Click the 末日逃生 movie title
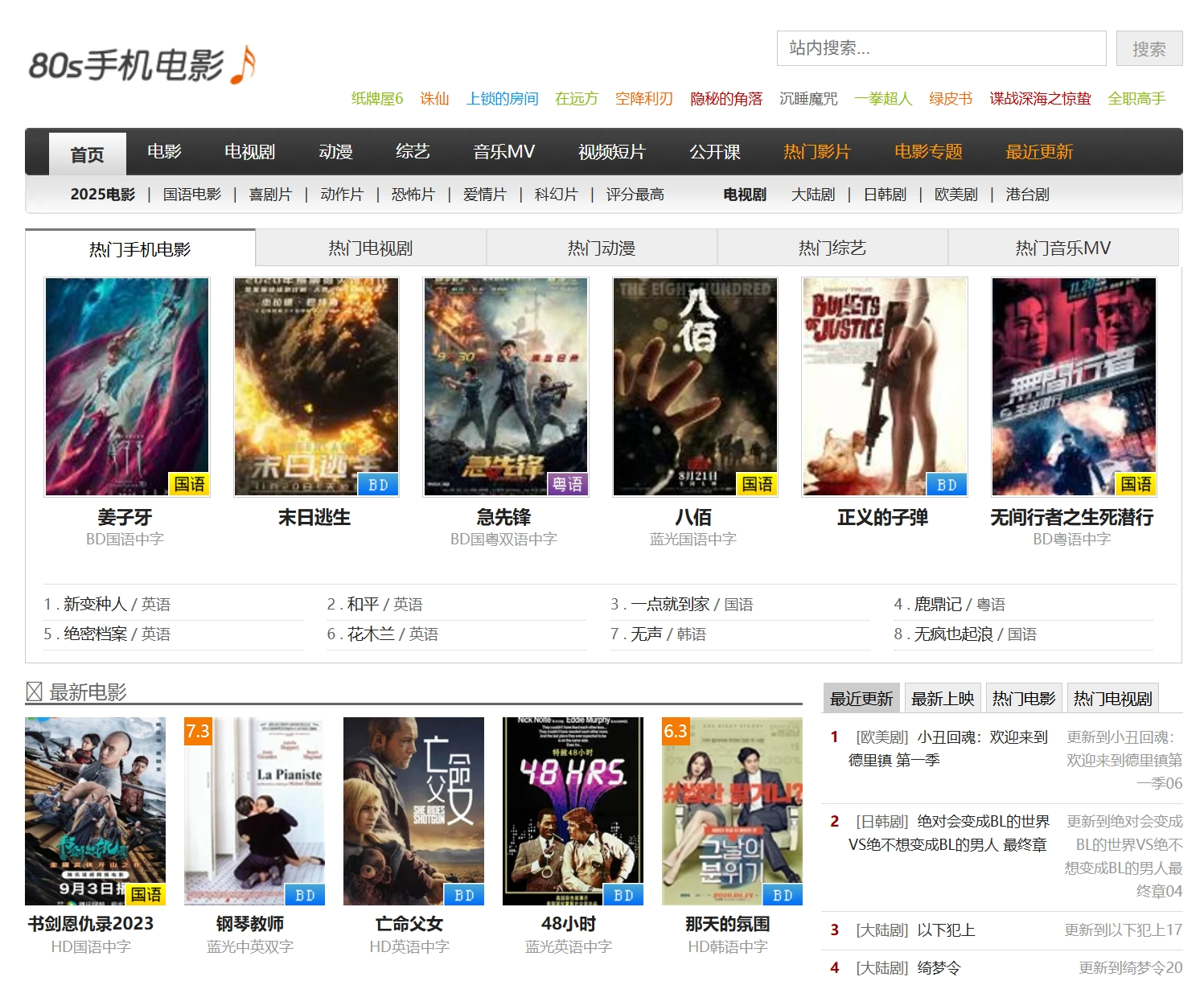Screen dimensions: 1204x985 [314, 518]
